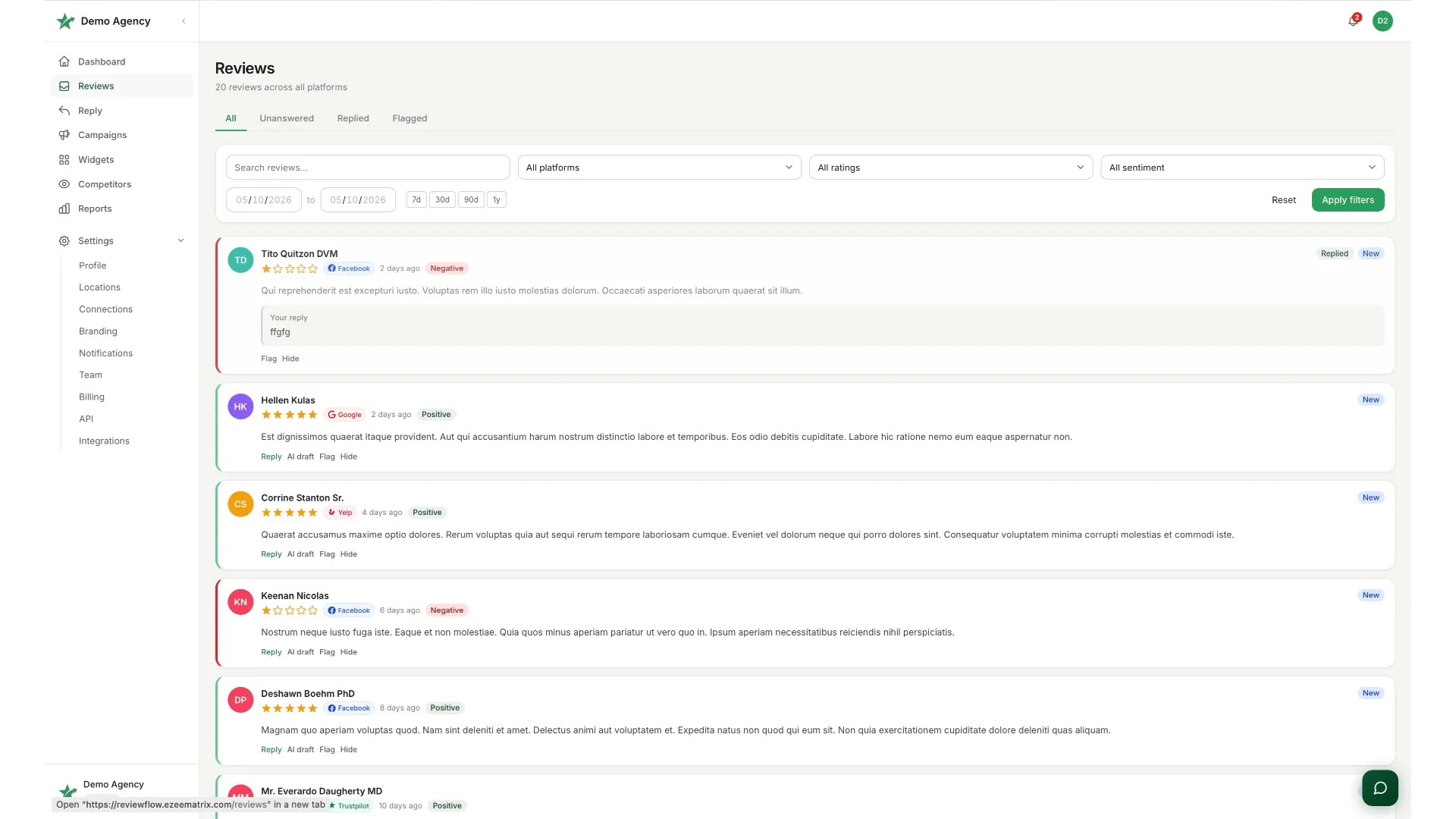This screenshot has width=1456, height=819.
Task: Switch to the All reviews tab
Action: tap(231, 118)
